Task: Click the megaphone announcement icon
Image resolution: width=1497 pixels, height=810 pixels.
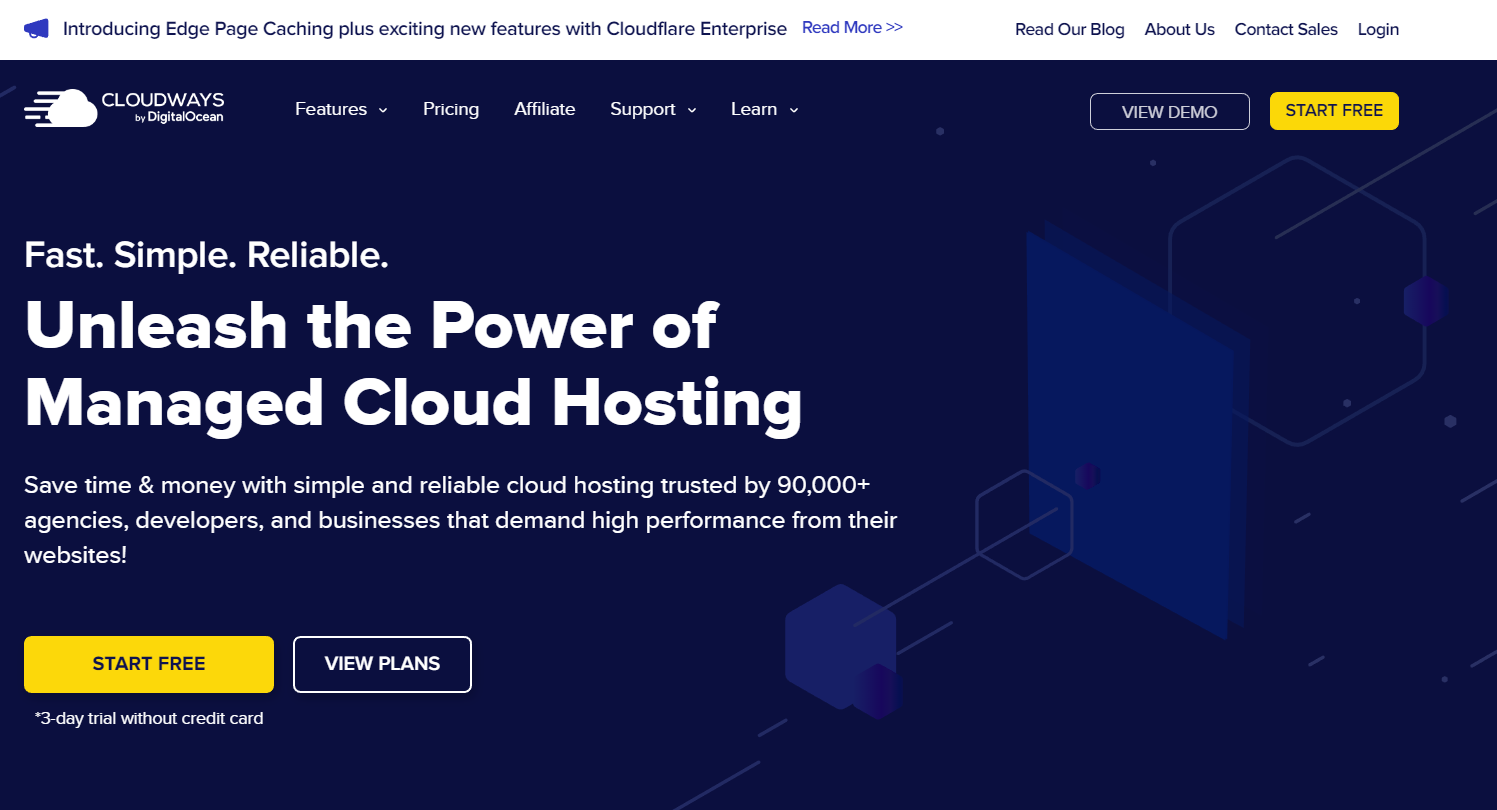Action: coord(36,28)
